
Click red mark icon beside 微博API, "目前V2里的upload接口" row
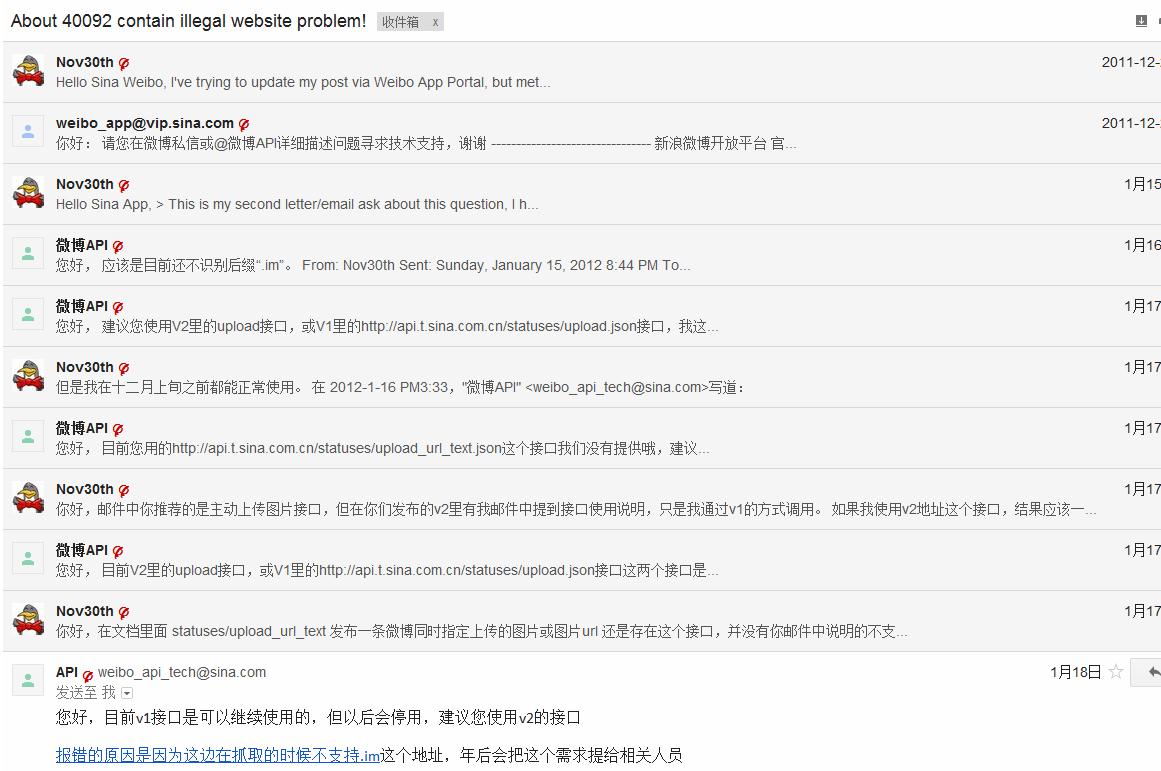pos(118,551)
